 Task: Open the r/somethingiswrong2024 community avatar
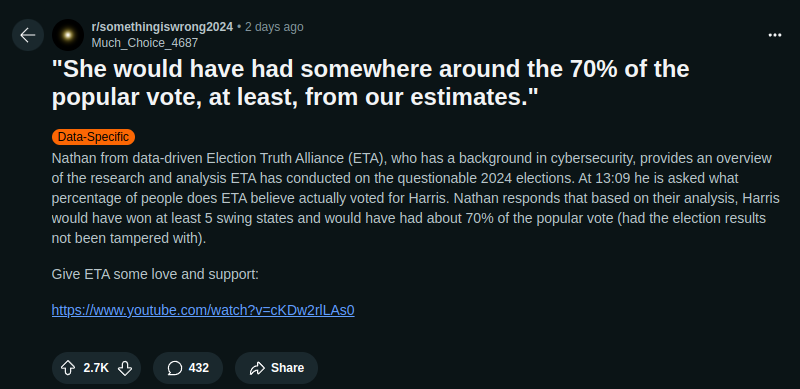click(x=68, y=35)
